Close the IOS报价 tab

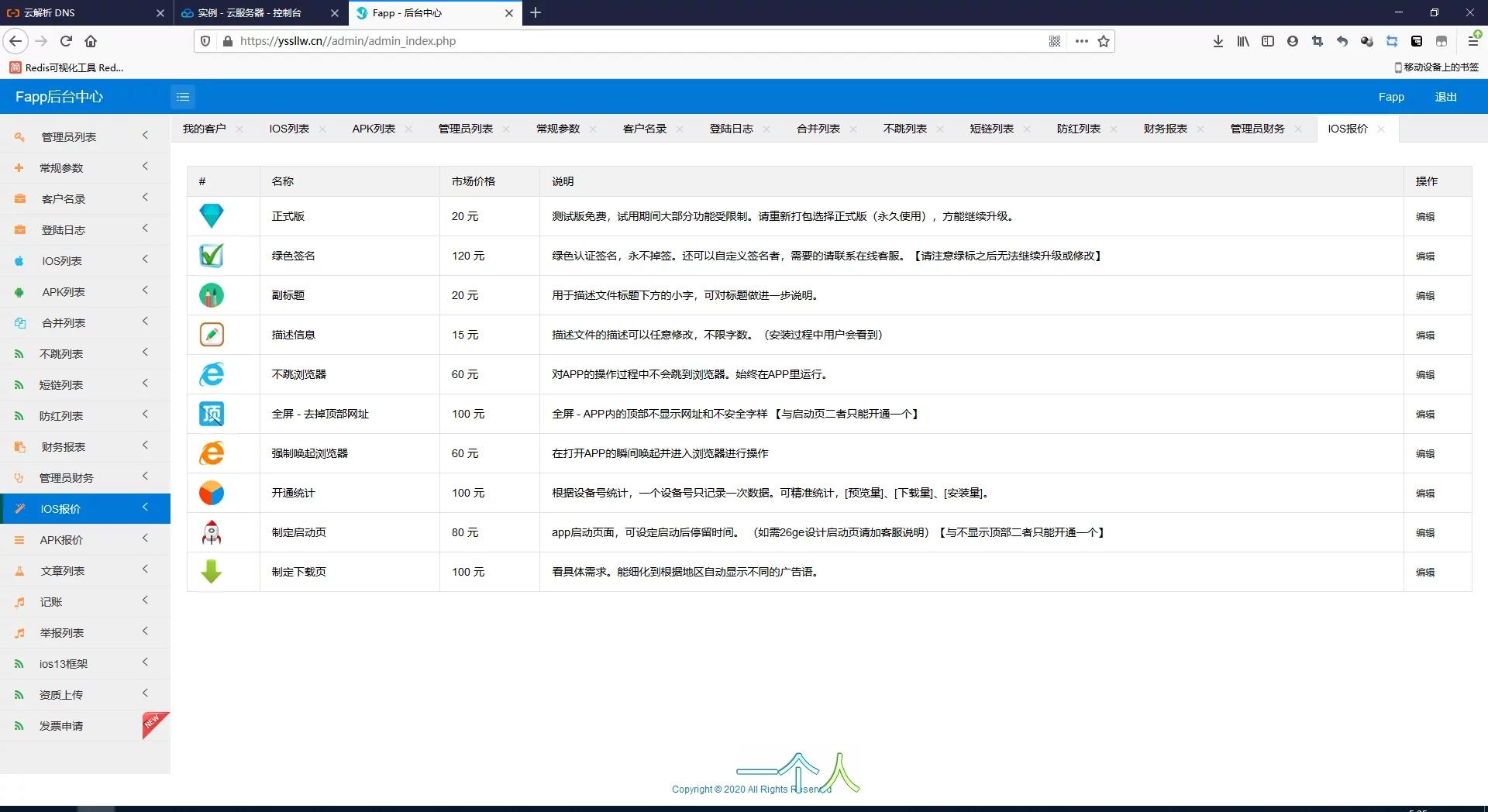pos(1381,129)
